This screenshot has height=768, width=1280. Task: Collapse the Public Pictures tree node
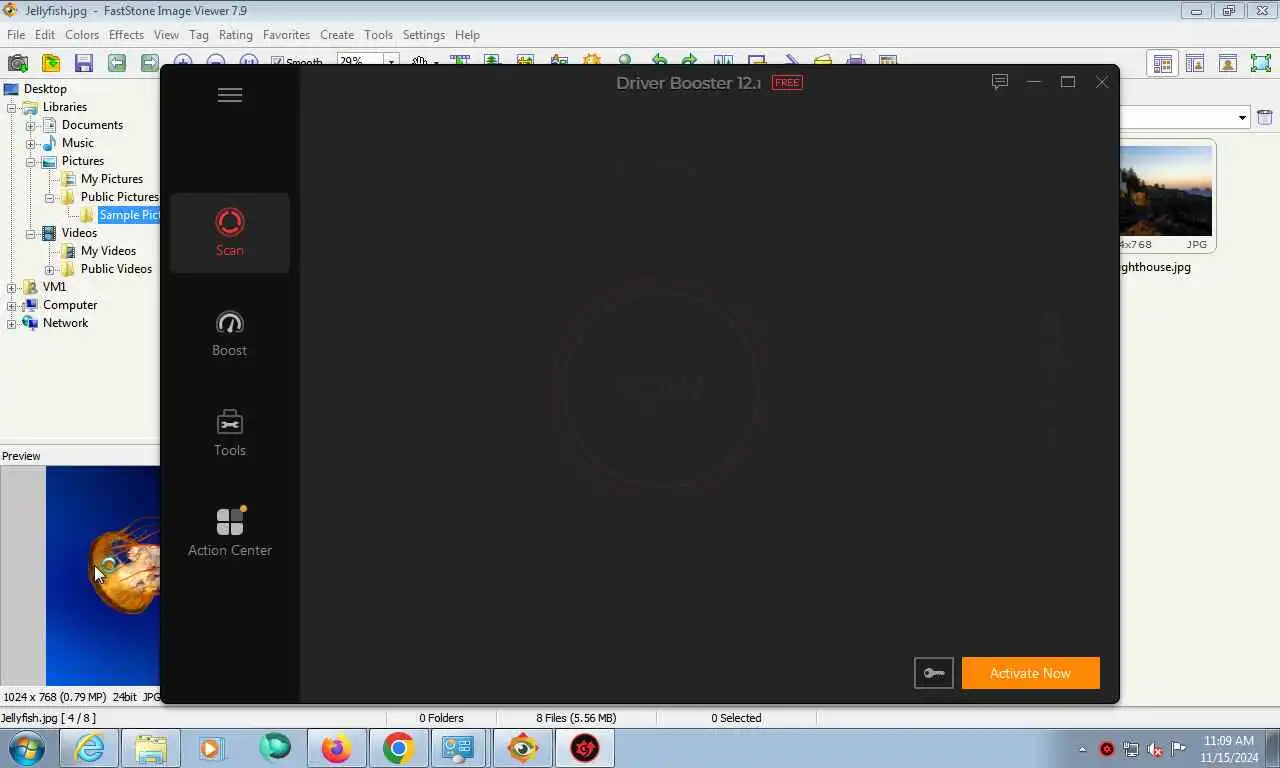(x=50, y=197)
